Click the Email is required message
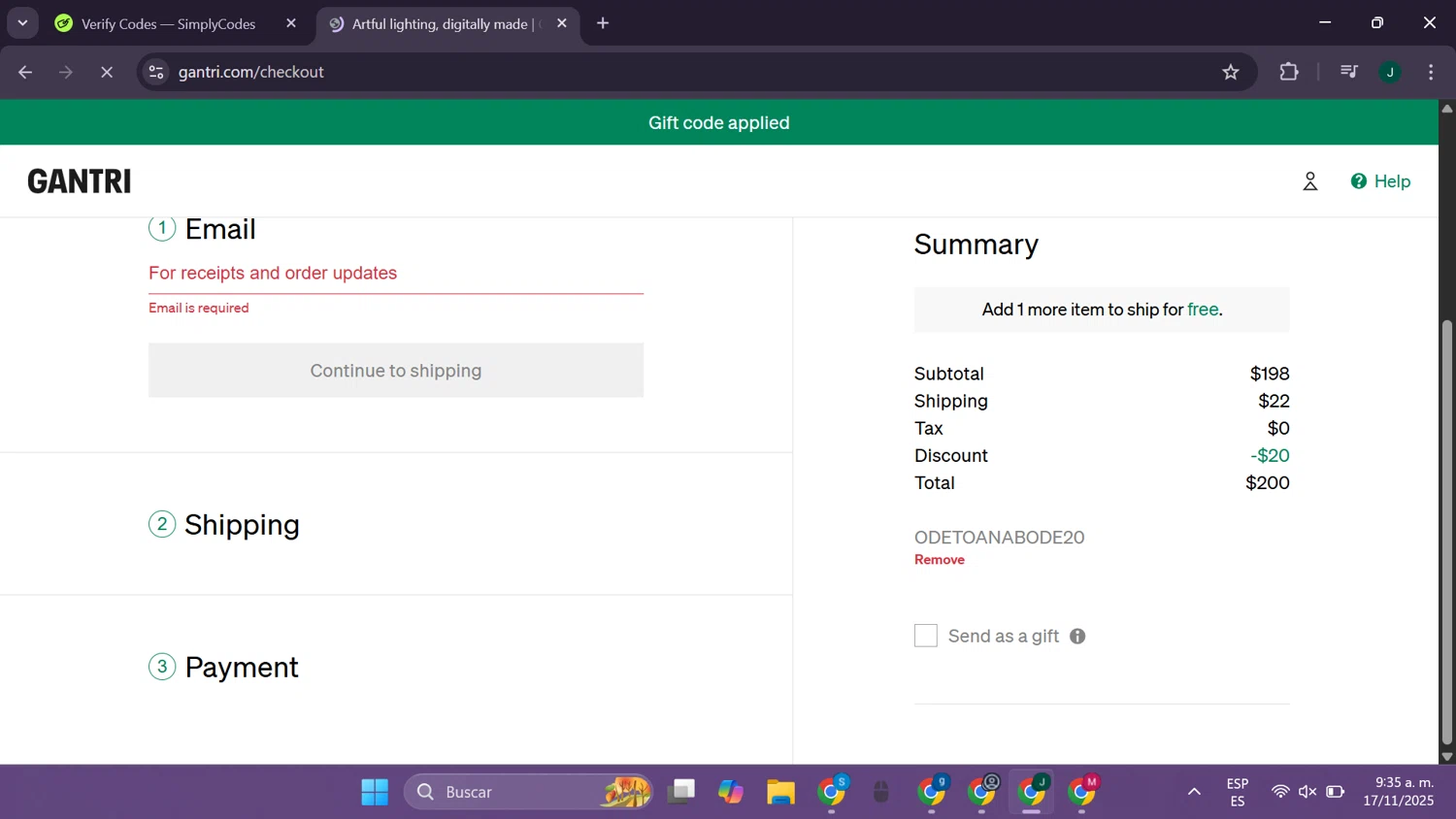 [x=199, y=308]
